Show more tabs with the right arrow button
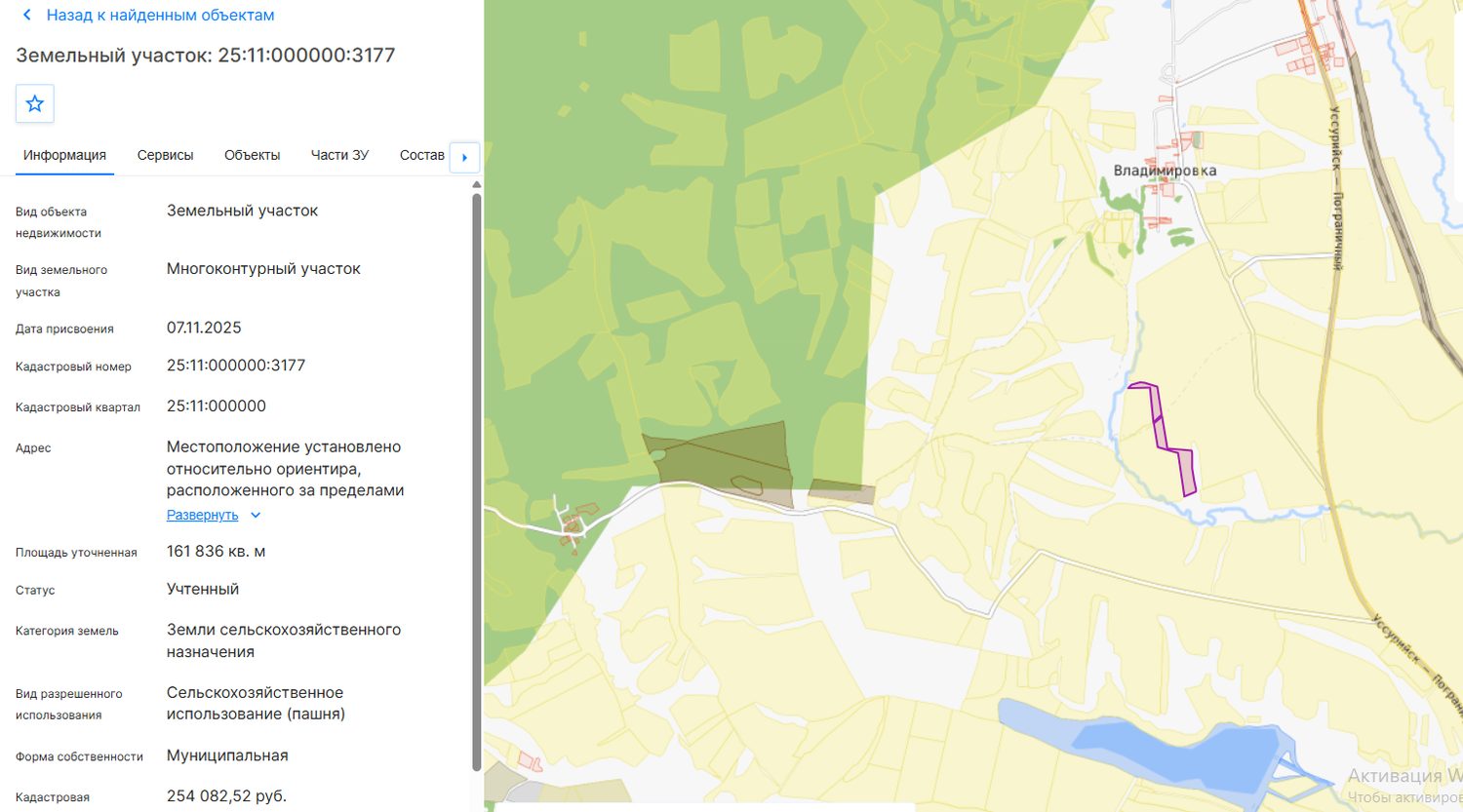Viewport: 1463px width, 812px height. (x=464, y=157)
